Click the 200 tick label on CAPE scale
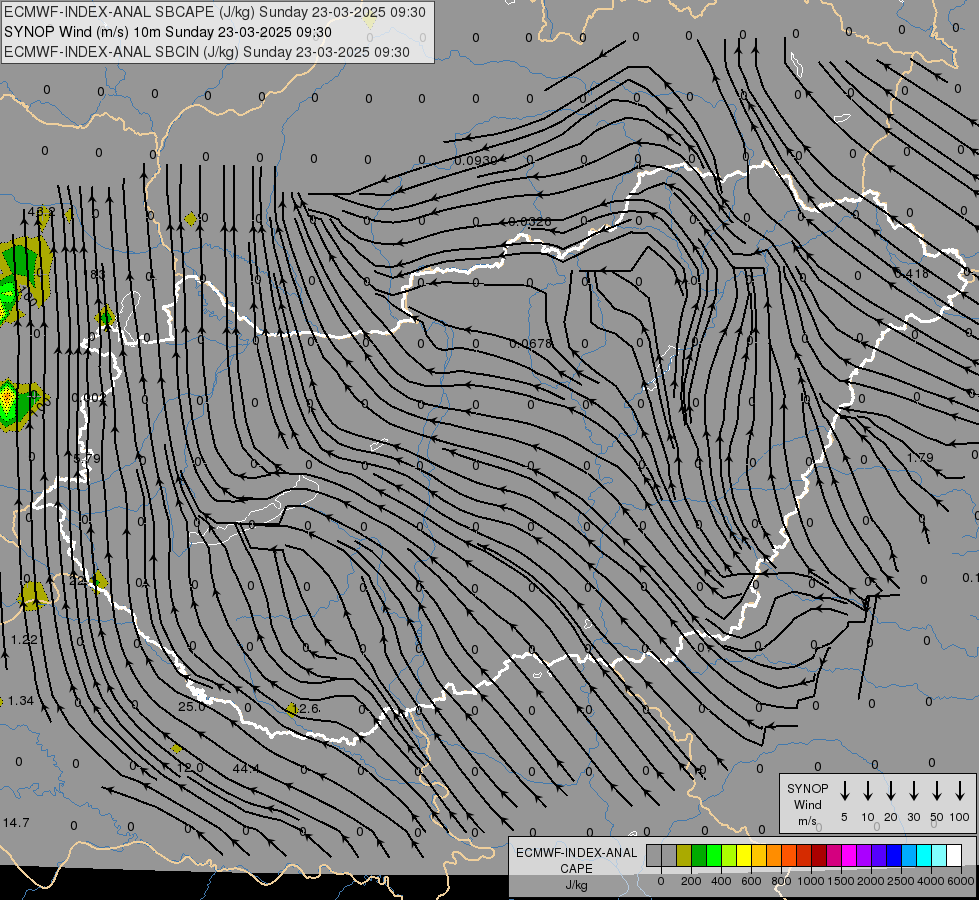Screen dimensions: 979x900 691,881
